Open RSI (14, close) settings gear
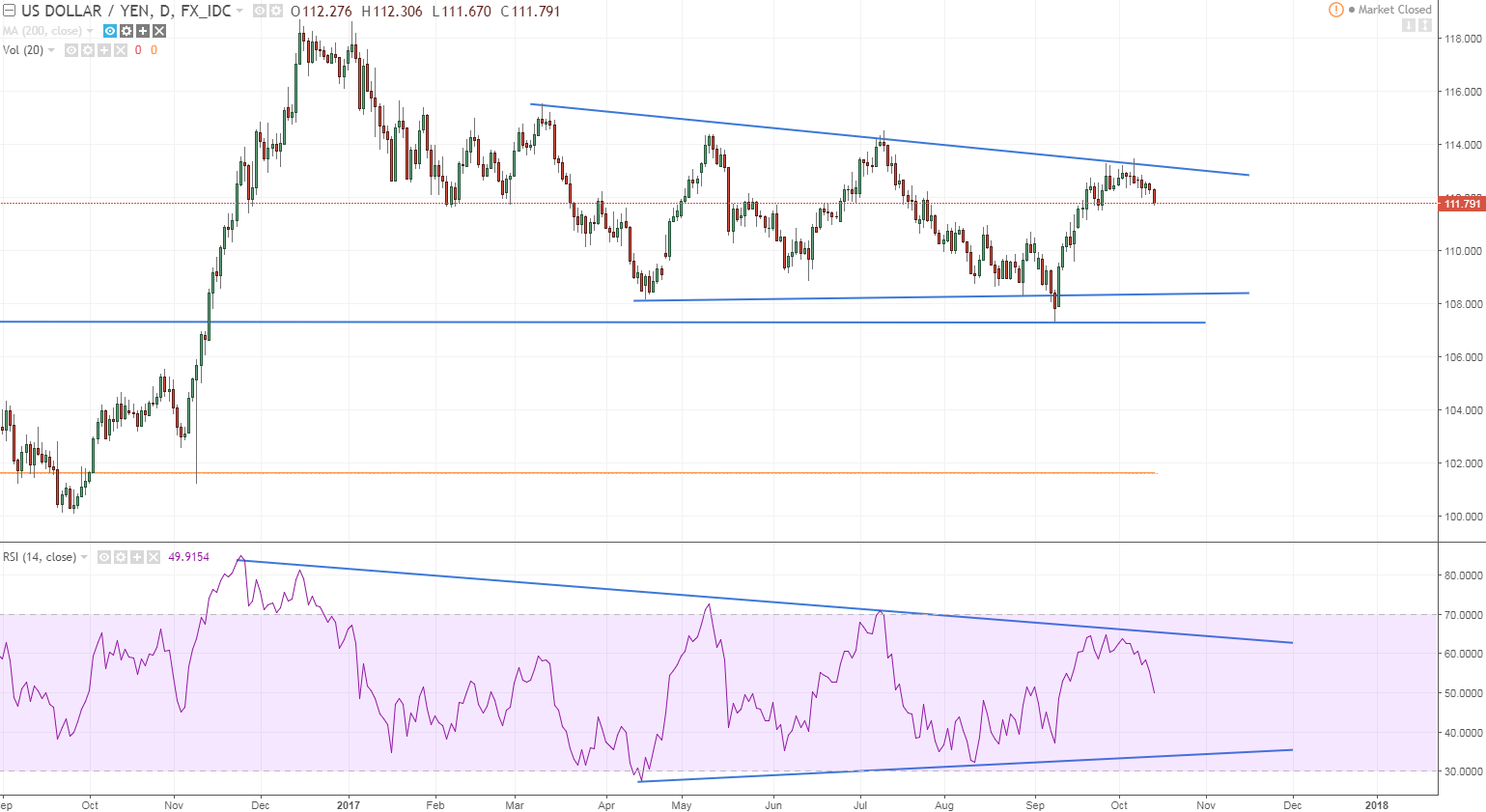Image resolution: width=1486 pixels, height=812 pixels. pos(121,557)
